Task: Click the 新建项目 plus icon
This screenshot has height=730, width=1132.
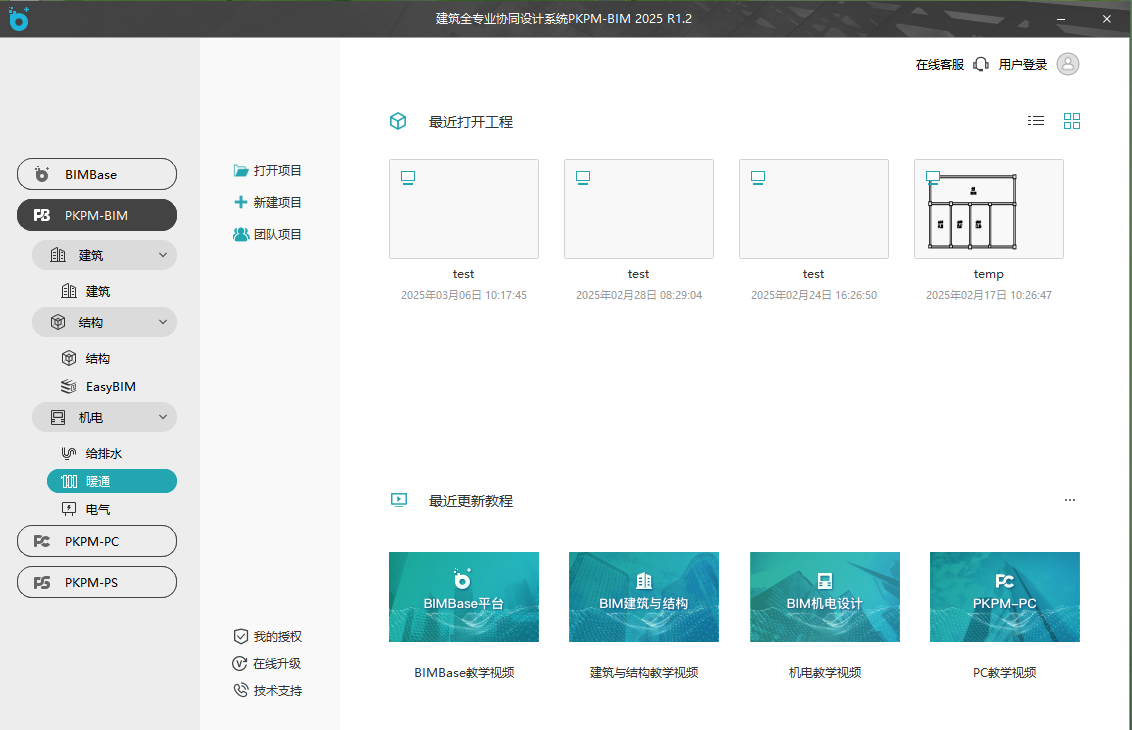Action: [241, 202]
